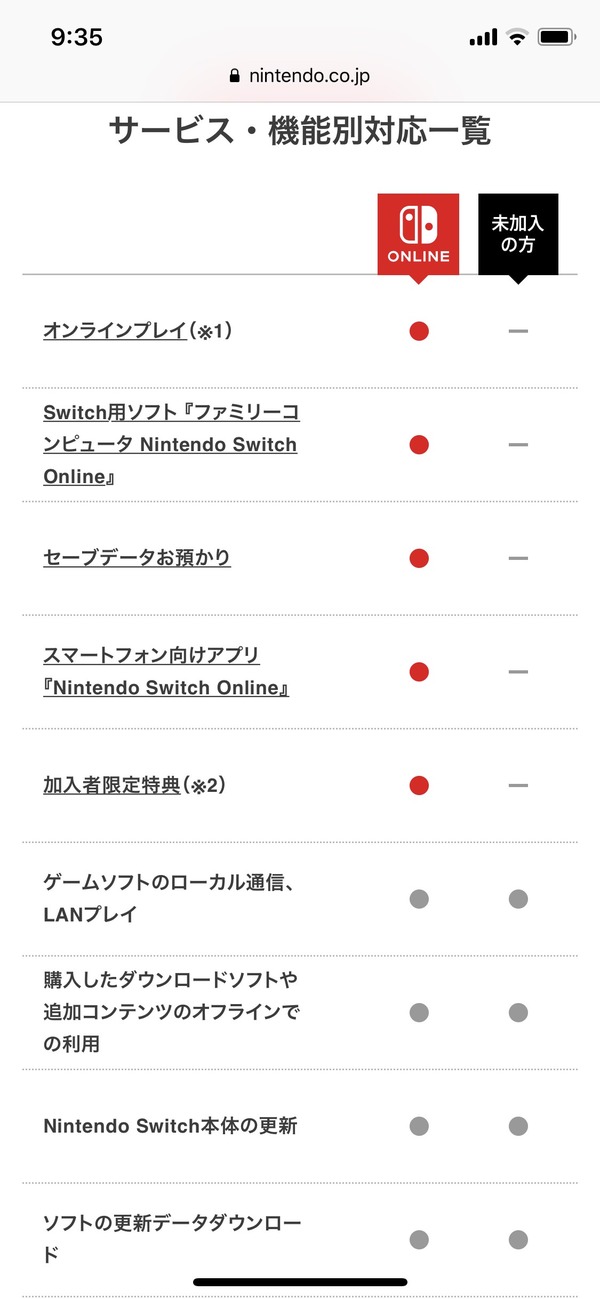Tap the red dot for 加入者限定特典
The width and height of the screenshot is (600, 1299).
[x=419, y=785]
